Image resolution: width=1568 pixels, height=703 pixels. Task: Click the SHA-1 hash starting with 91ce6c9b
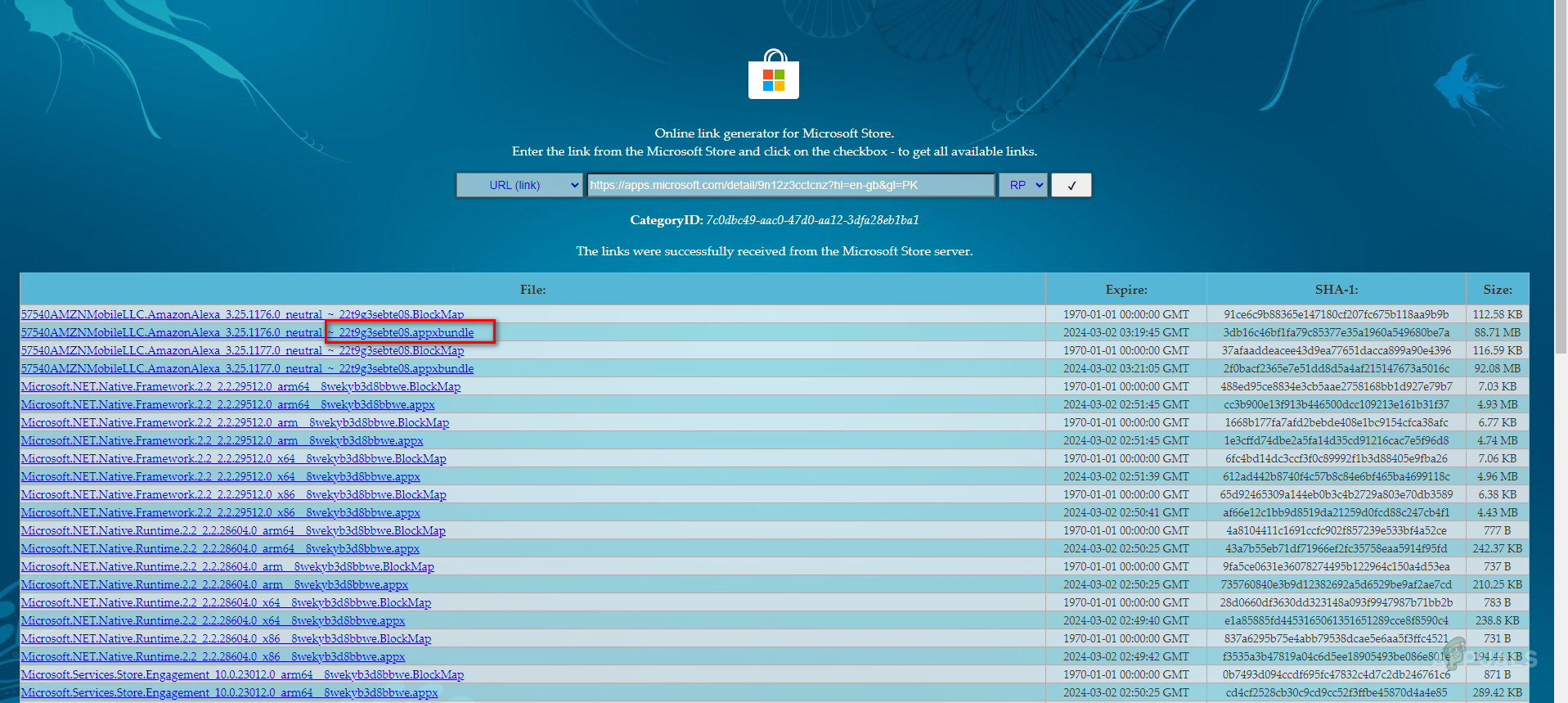click(1337, 314)
